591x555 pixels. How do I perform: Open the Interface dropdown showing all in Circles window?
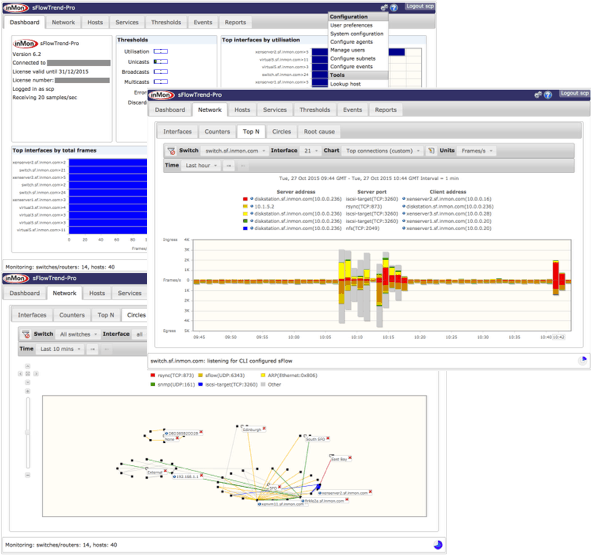pos(139,334)
